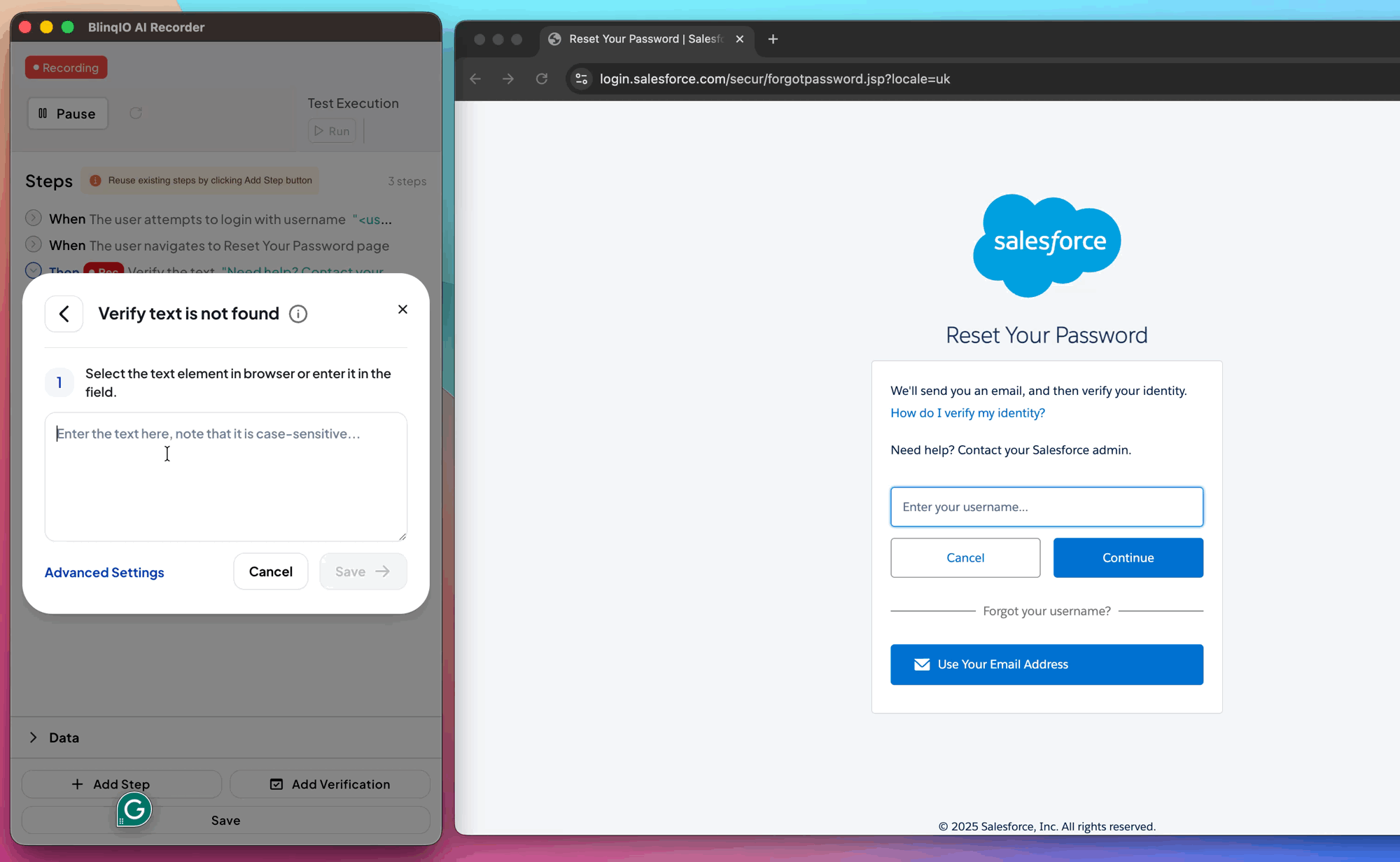This screenshot has width=1400, height=862.
Task: Click the browser back arrow
Action: click(x=475, y=78)
